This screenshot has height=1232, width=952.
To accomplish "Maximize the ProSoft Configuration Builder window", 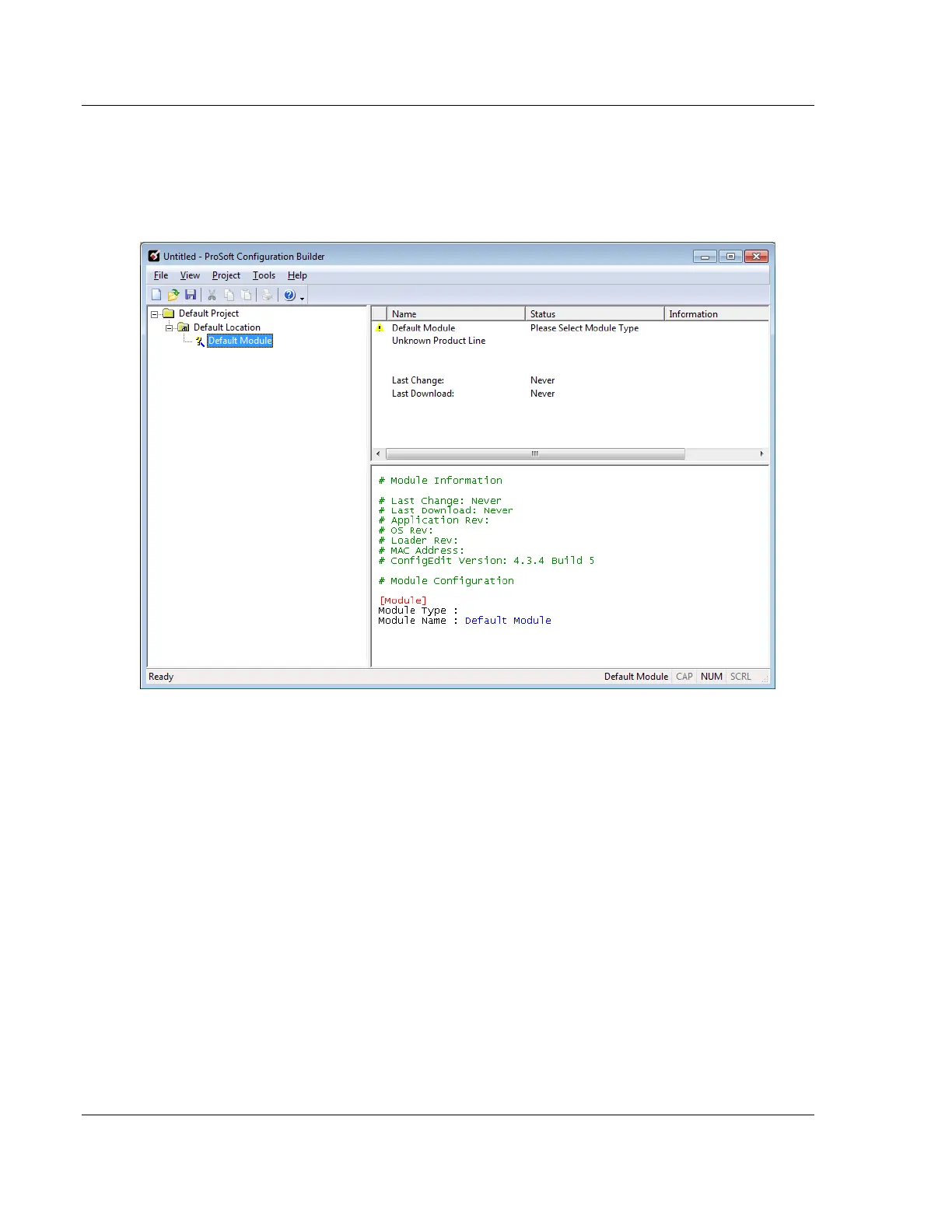I will (x=730, y=256).
